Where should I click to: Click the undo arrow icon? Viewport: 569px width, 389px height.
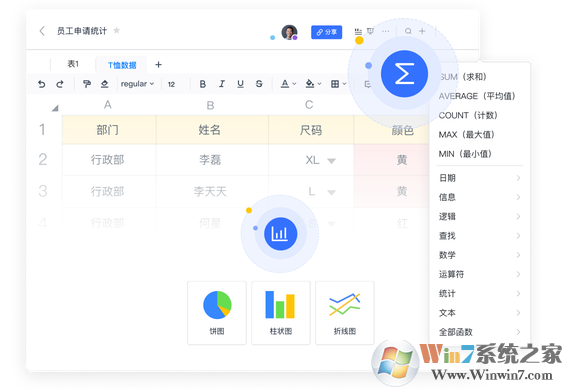(42, 84)
